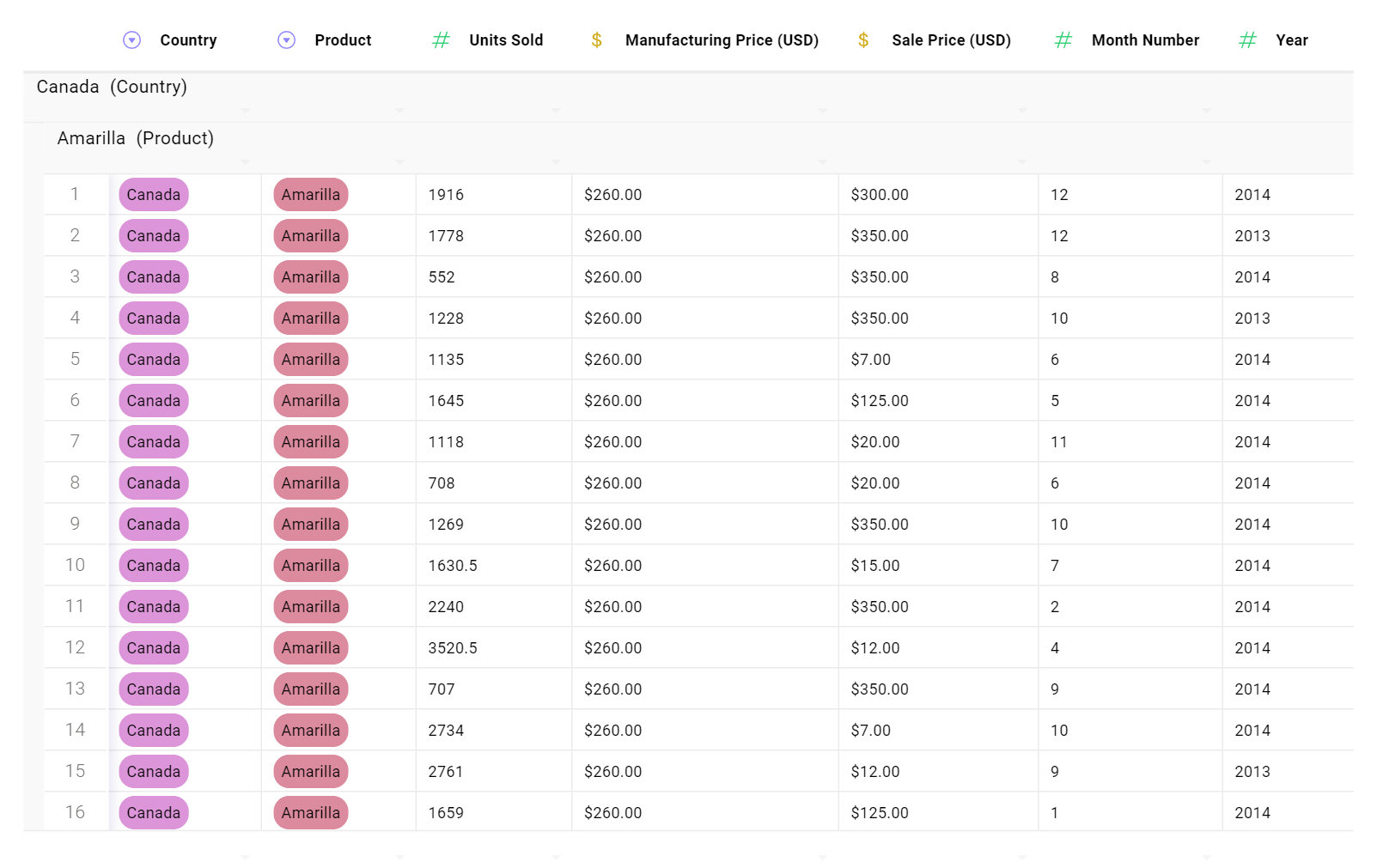Open the Country column dropdown icon
Viewport: 1377px width, 868px height.
click(x=131, y=39)
